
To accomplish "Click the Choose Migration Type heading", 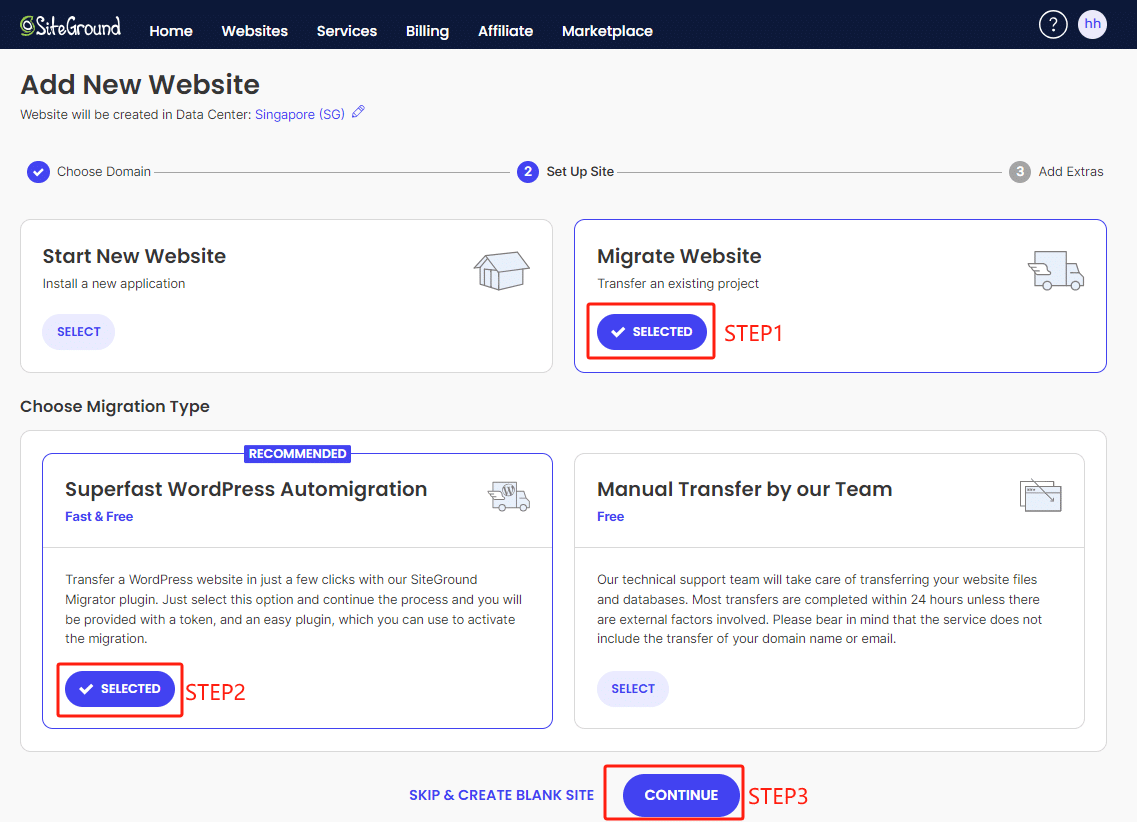I will point(115,407).
